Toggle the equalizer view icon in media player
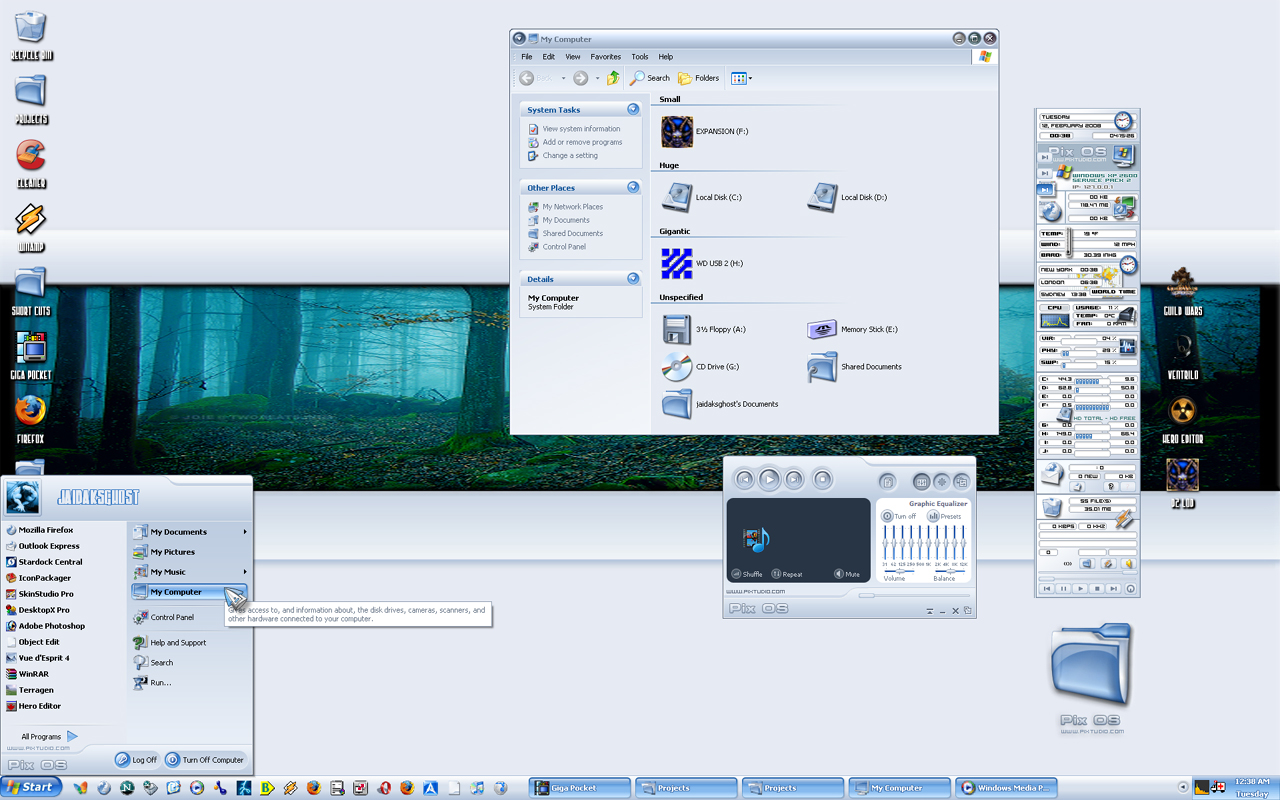 [922, 482]
